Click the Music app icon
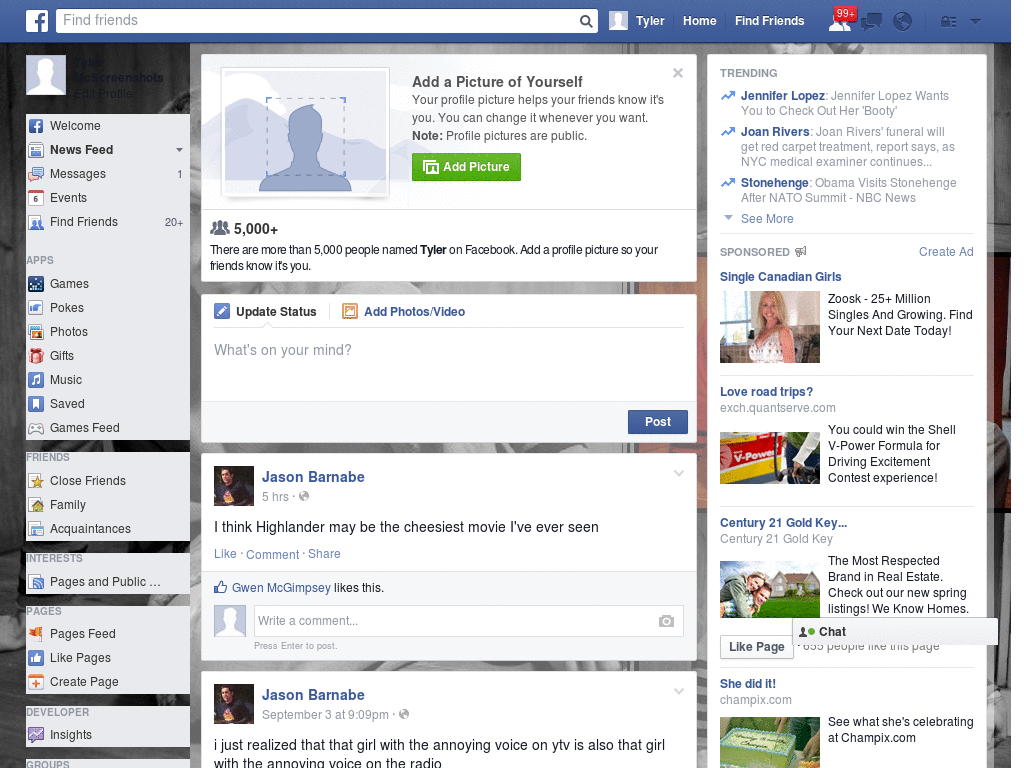 click(36, 380)
